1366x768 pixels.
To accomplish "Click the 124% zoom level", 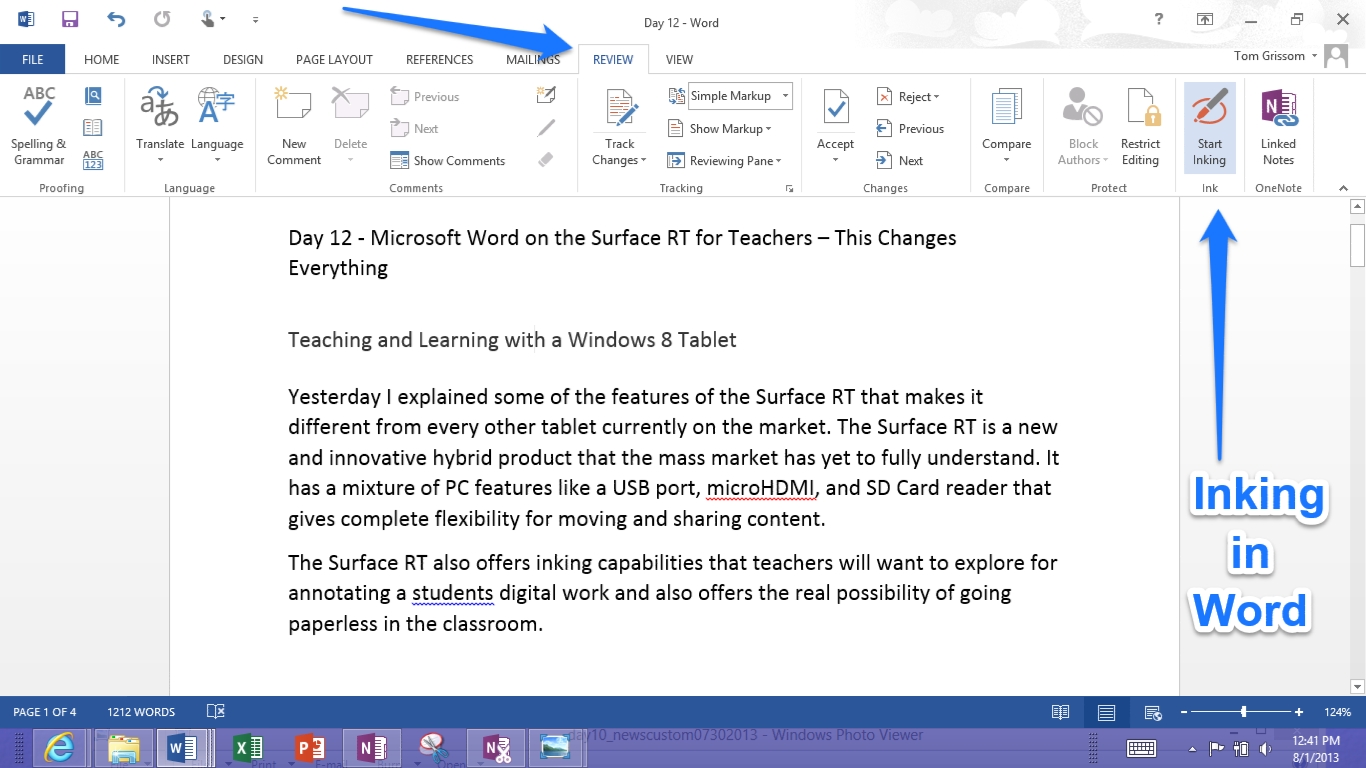I will pyautogui.click(x=1337, y=712).
